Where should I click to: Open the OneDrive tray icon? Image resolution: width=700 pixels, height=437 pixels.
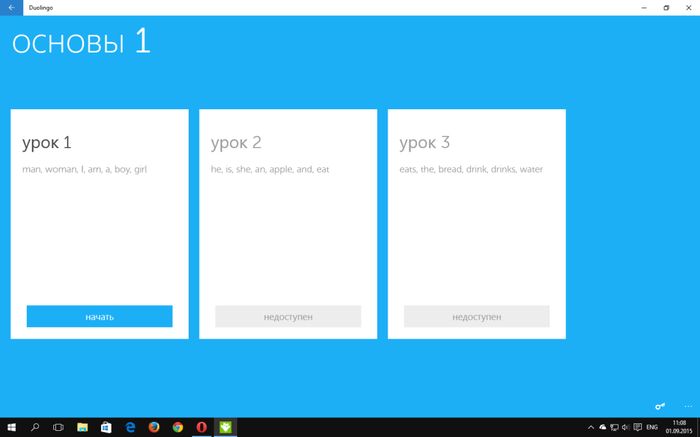(x=603, y=427)
